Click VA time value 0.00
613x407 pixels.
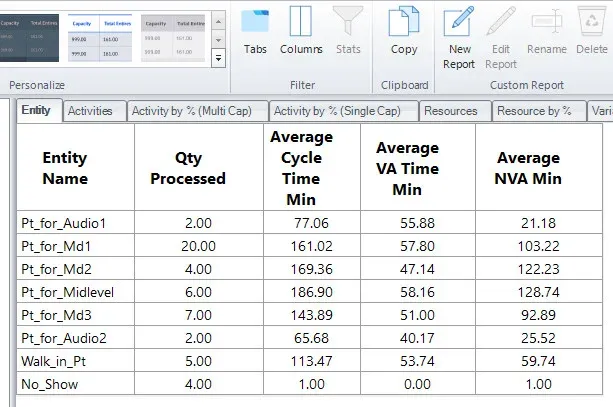pyautogui.click(x=418, y=384)
